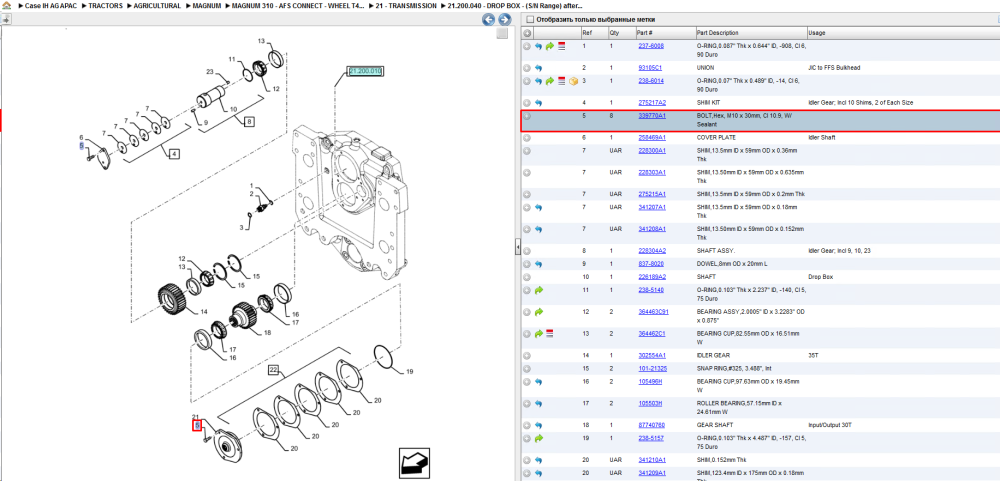1000x481 pixels.
Task: Select boxed callout 22 in the diagram
Action: point(274,369)
